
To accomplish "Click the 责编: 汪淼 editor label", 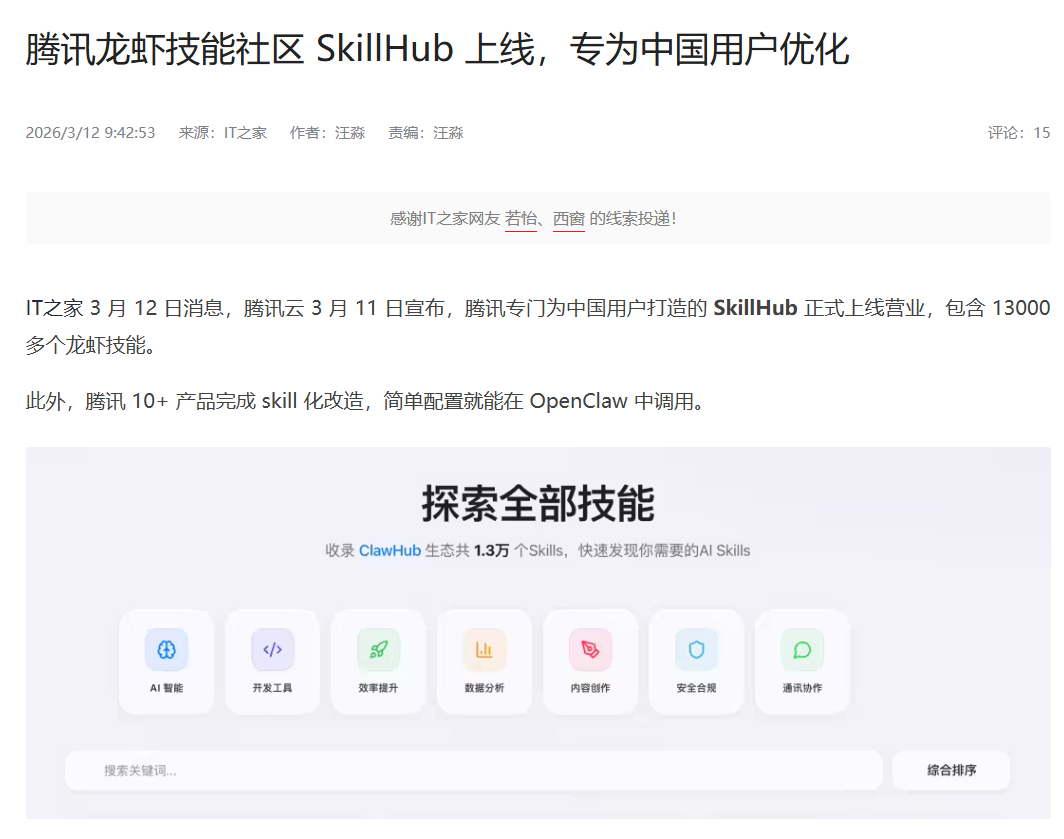I will tap(425, 133).
